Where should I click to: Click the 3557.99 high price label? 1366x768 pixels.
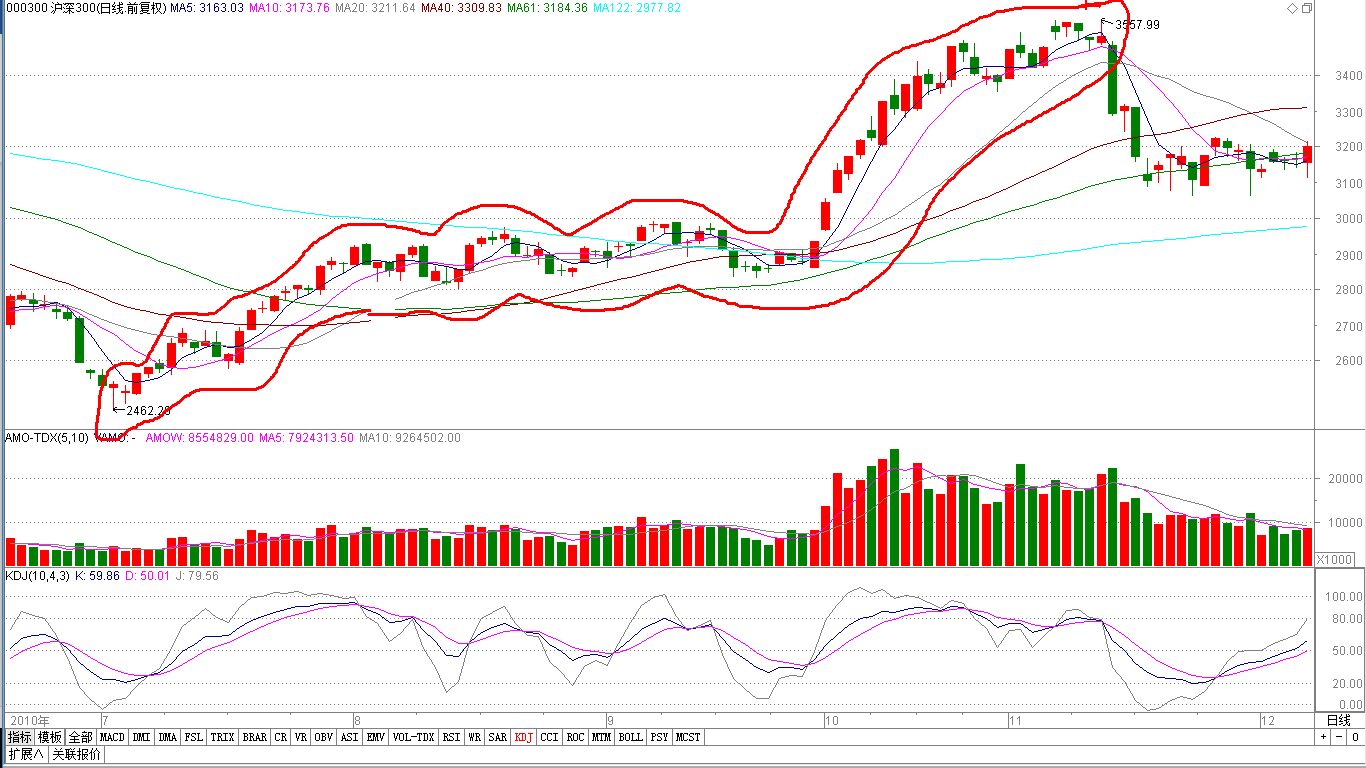(x=1137, y=25)
